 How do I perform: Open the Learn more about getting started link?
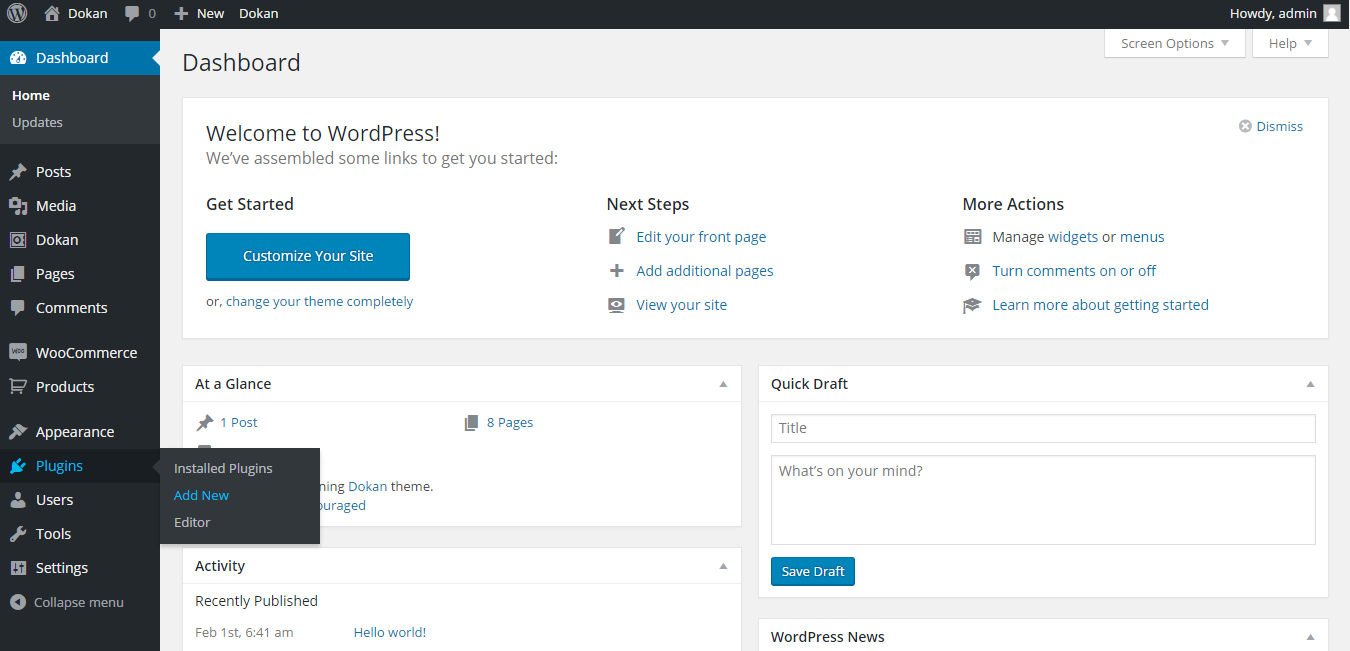tap(1100, 305)
